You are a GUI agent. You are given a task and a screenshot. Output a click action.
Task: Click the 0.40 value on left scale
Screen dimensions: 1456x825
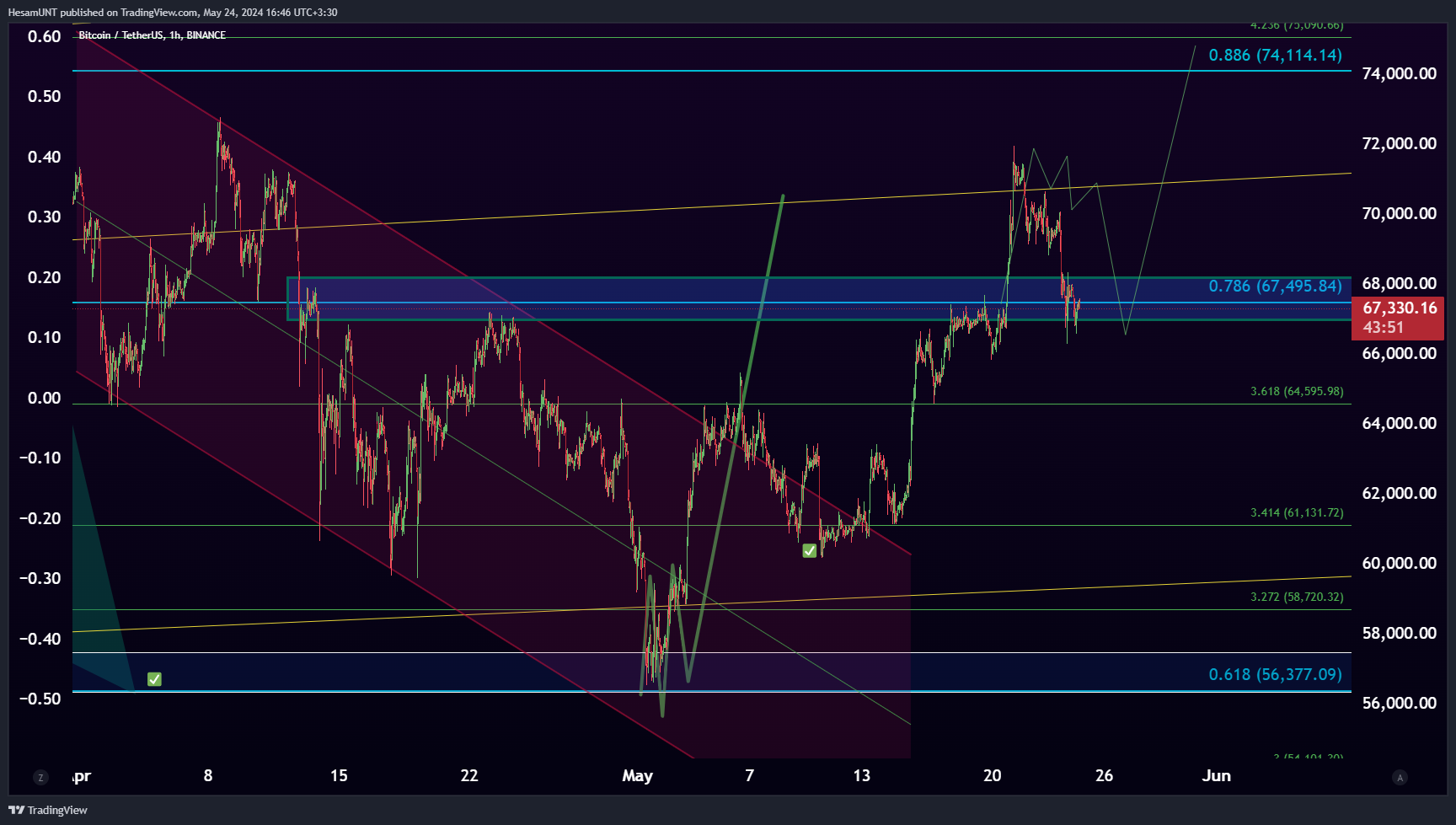tap(45, 157)
